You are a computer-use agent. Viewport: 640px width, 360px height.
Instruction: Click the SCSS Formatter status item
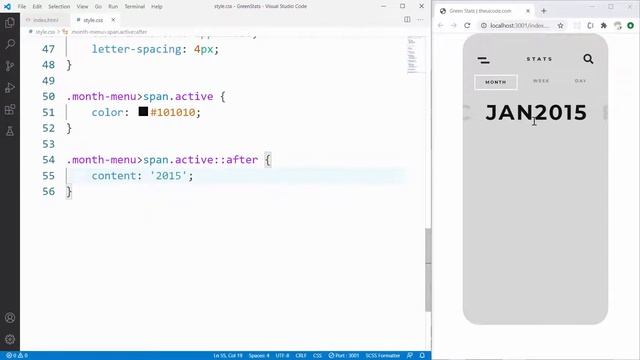click(383, 356)
